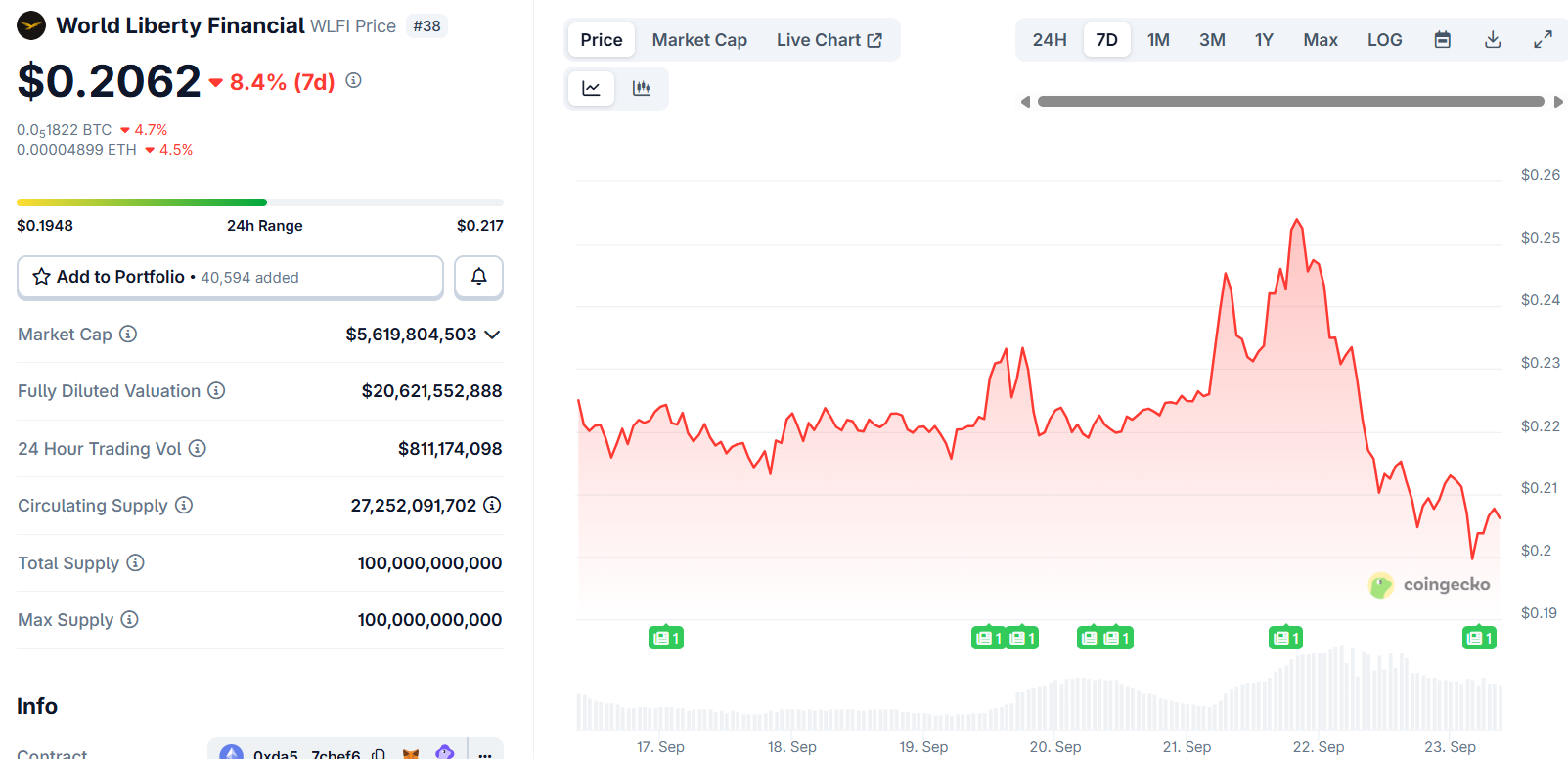Image resolution: width=1568 pixels, height=759 pixels.
Task: Click the $0.2062 price text
Action: pyautogui.click(x=110, y=81)
